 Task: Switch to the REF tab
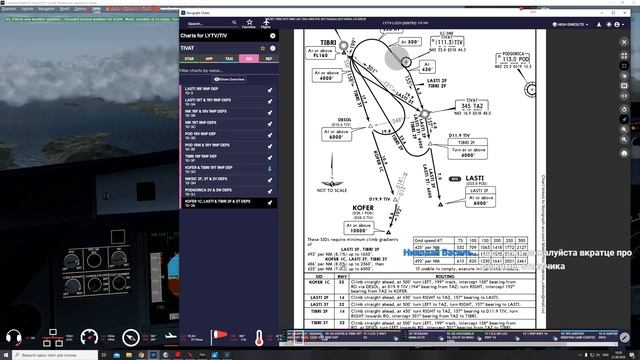(269, 59)
